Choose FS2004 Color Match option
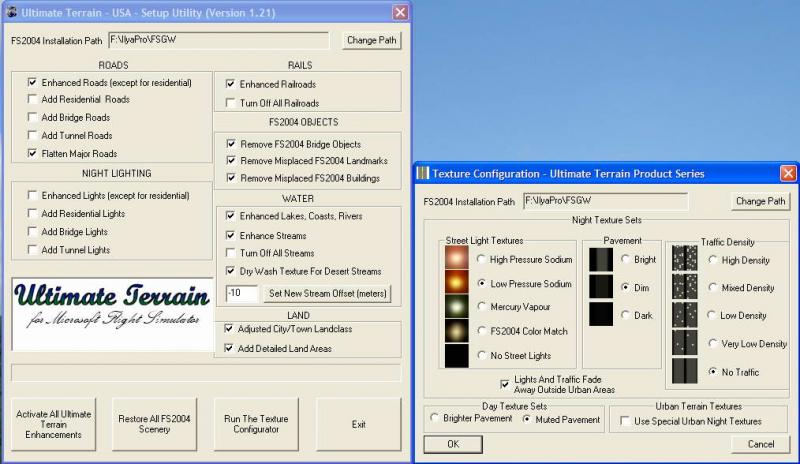The height and width of the screenshot is (464, 800). coord(482,331)
